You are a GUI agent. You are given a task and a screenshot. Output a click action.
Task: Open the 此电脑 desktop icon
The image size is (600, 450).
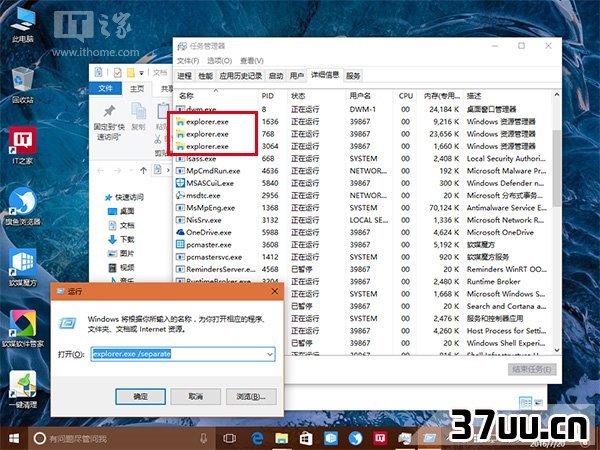[23, 25]
